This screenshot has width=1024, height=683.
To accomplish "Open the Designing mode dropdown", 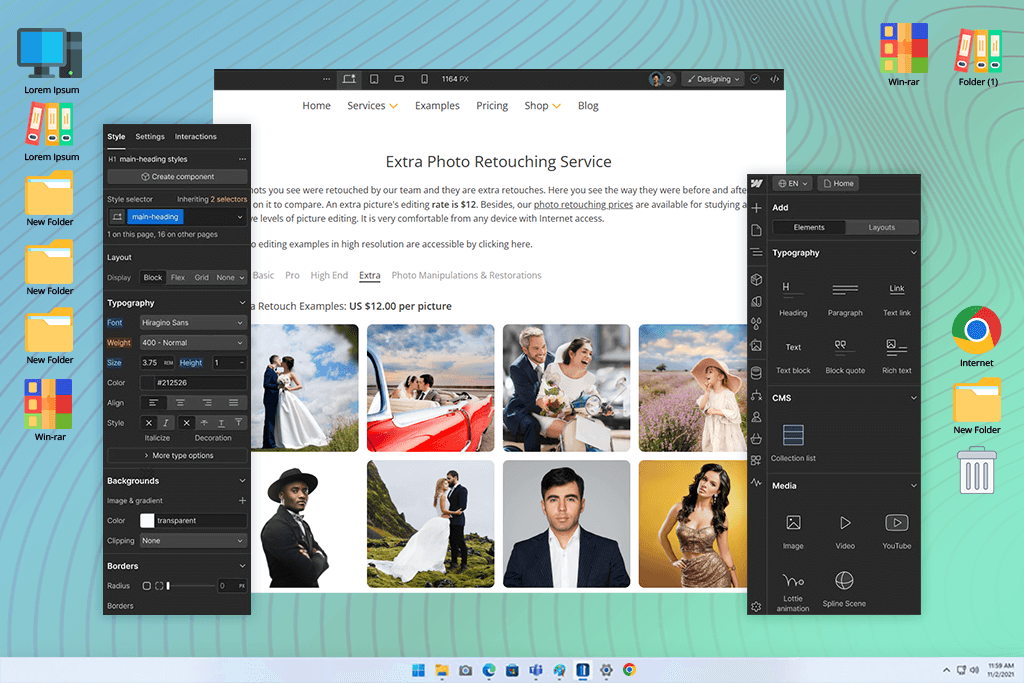I will 714,79.
